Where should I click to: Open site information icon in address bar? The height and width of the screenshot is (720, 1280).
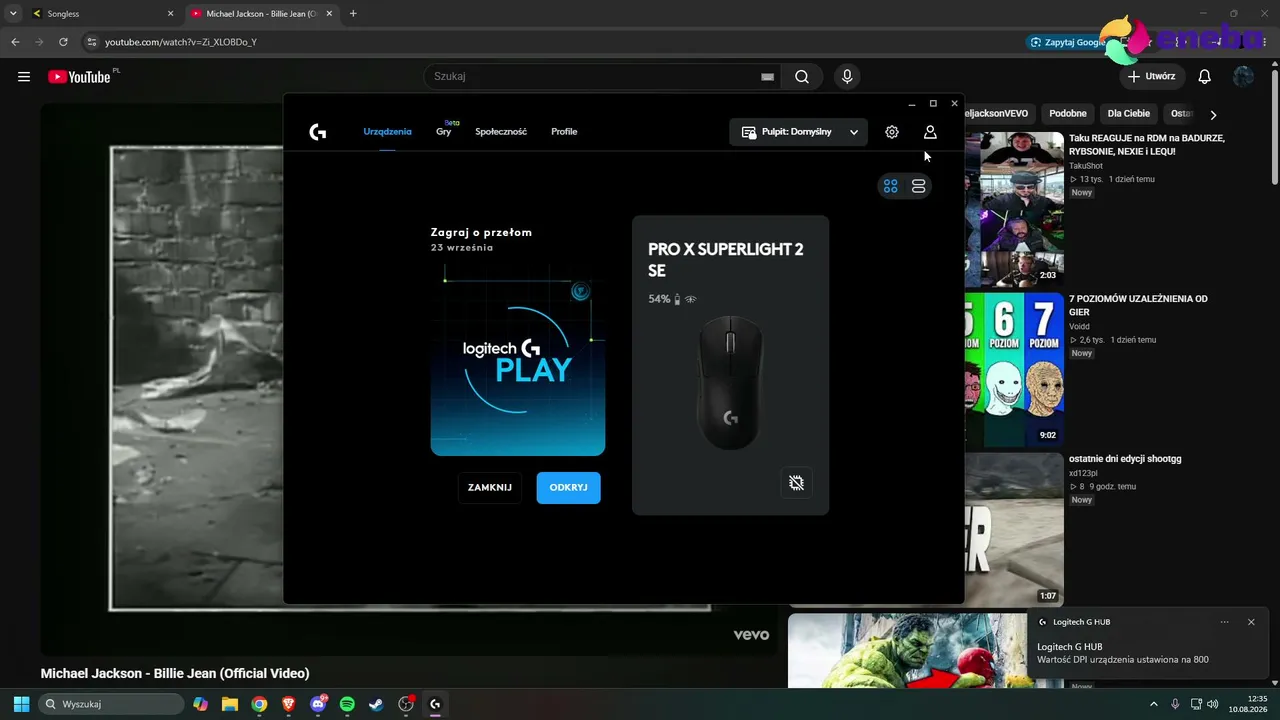coord(92,42)
